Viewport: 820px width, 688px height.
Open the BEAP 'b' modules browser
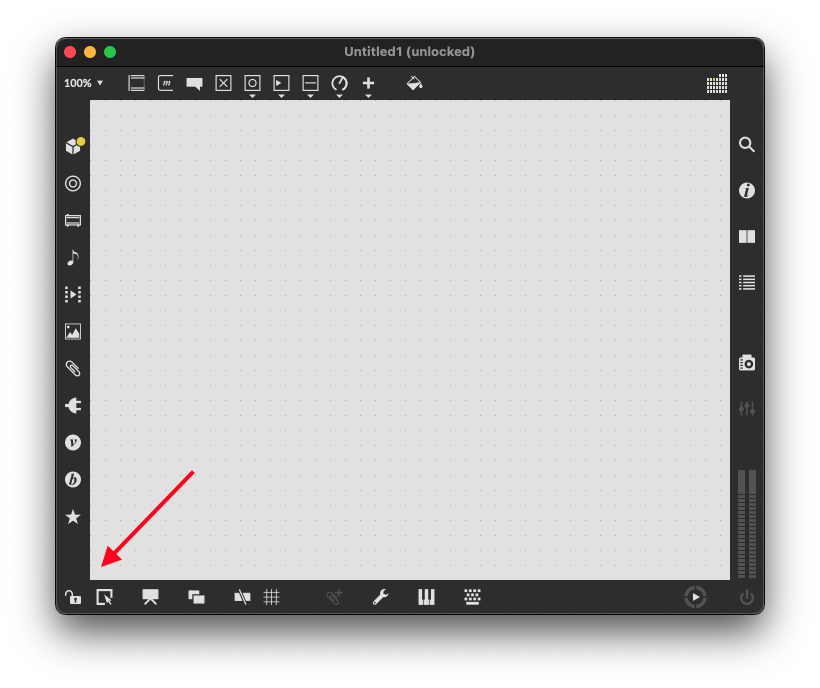click(x=73, y=479)
